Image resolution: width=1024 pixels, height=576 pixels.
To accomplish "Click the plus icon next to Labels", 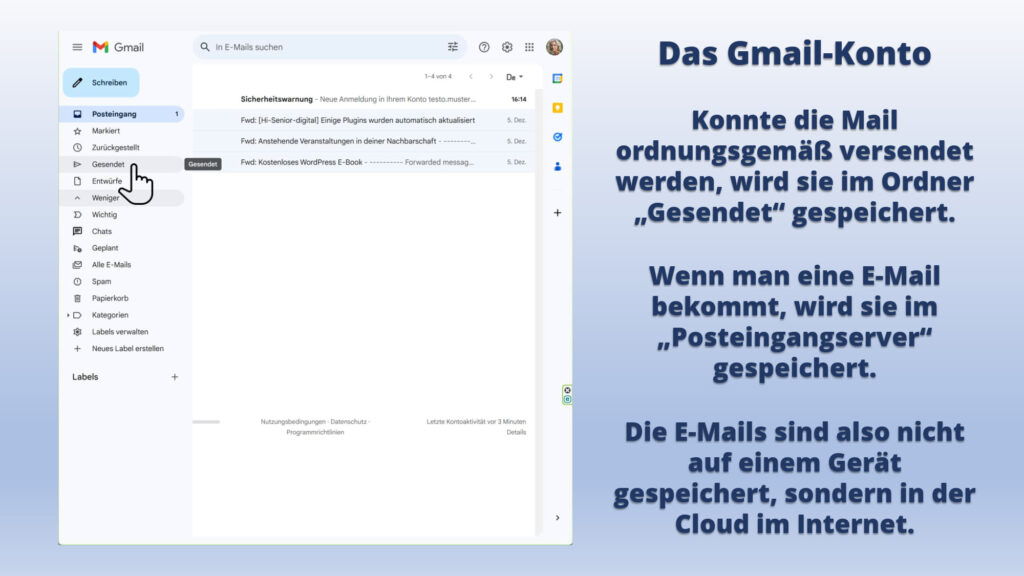I will 174,377.
